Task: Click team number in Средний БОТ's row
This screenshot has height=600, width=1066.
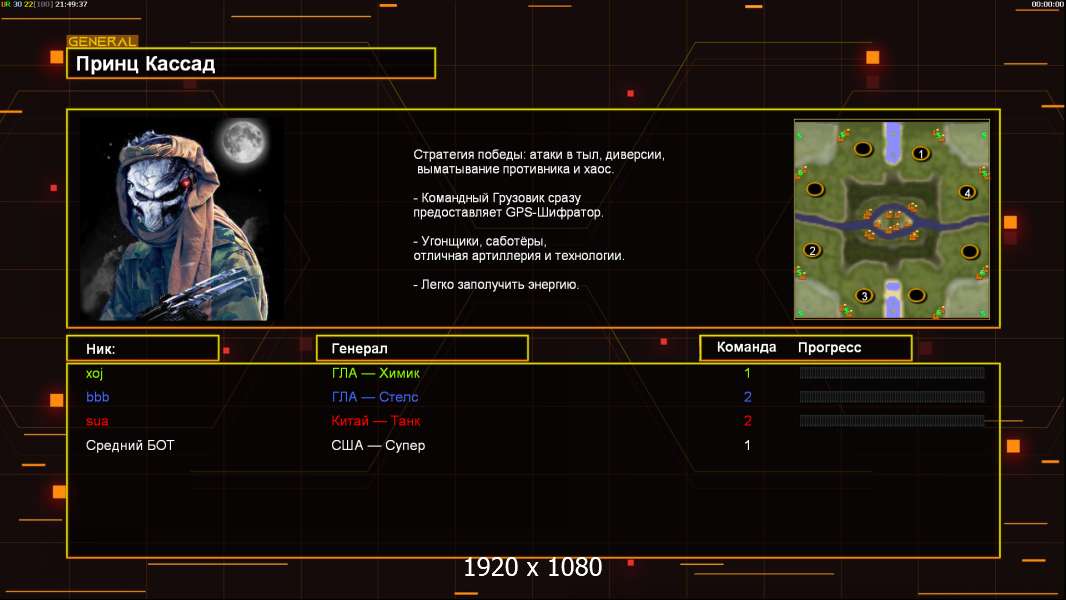Action: point(747,446)
